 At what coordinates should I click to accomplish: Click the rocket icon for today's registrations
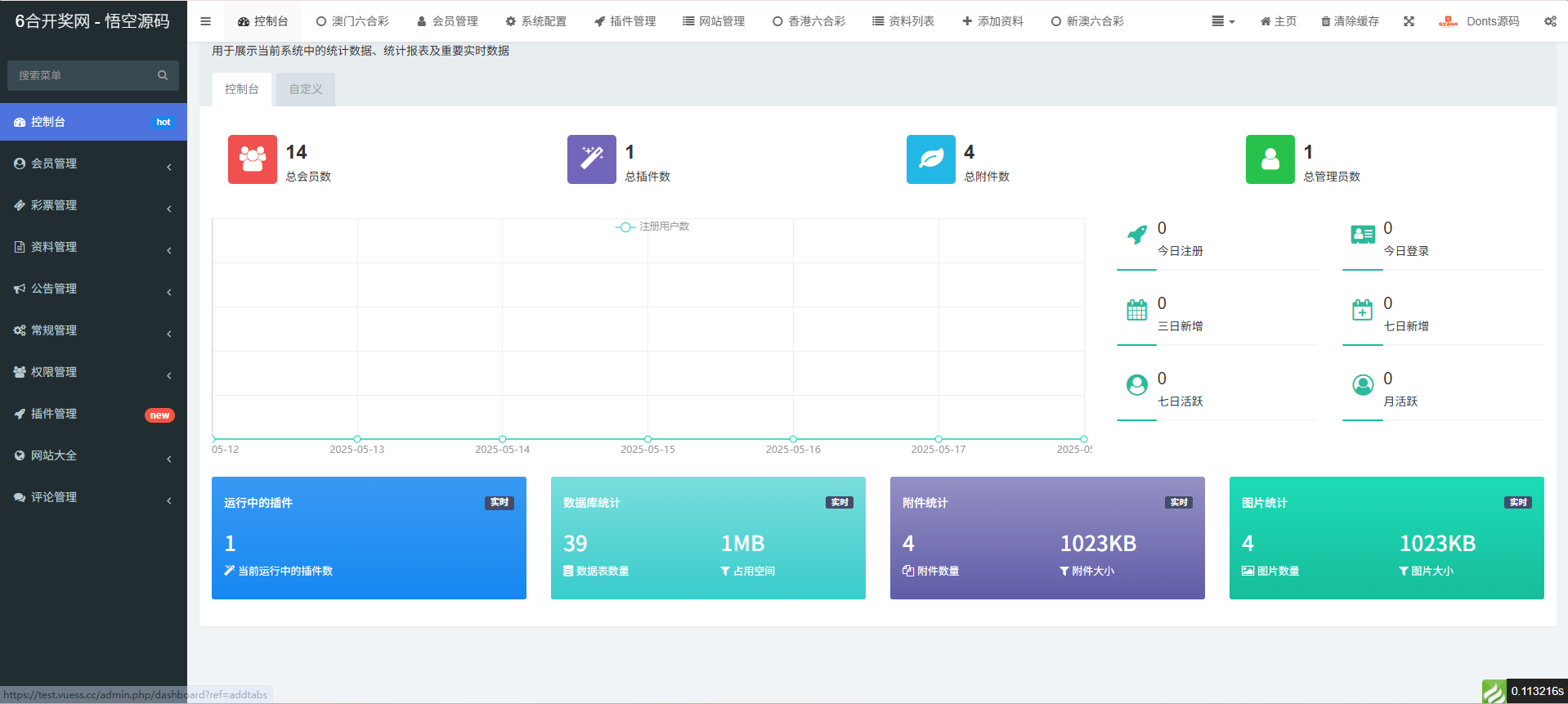[1136, 235]
